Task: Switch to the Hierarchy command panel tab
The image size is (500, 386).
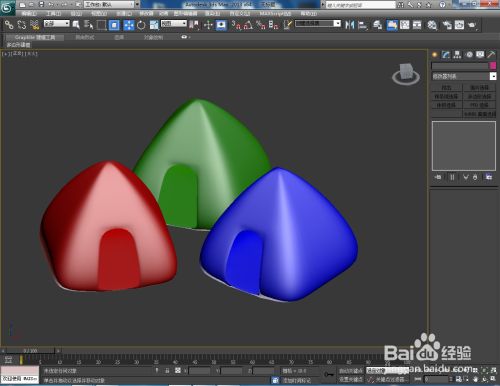Action: point(457,55)
